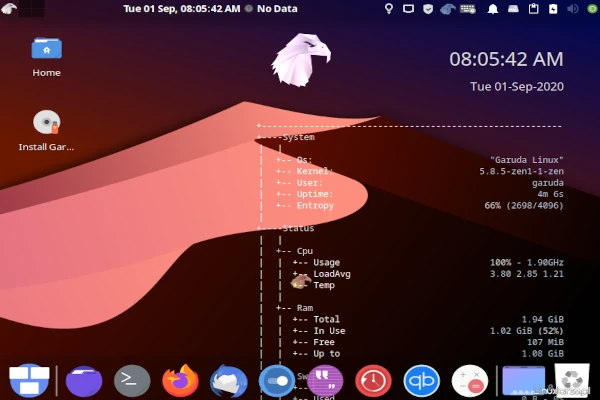The image size is (600, 400).
Task: Open the Garuda eagle application launcher
Action: [9, 8]
